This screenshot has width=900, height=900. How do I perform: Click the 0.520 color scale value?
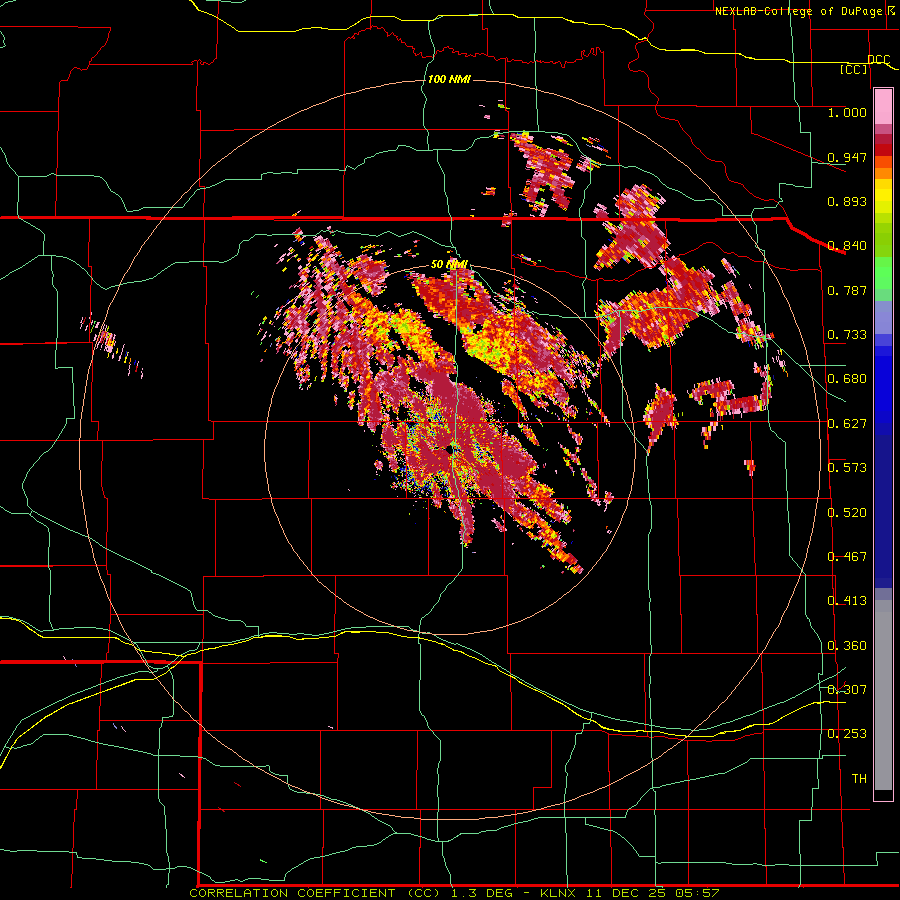847,513
